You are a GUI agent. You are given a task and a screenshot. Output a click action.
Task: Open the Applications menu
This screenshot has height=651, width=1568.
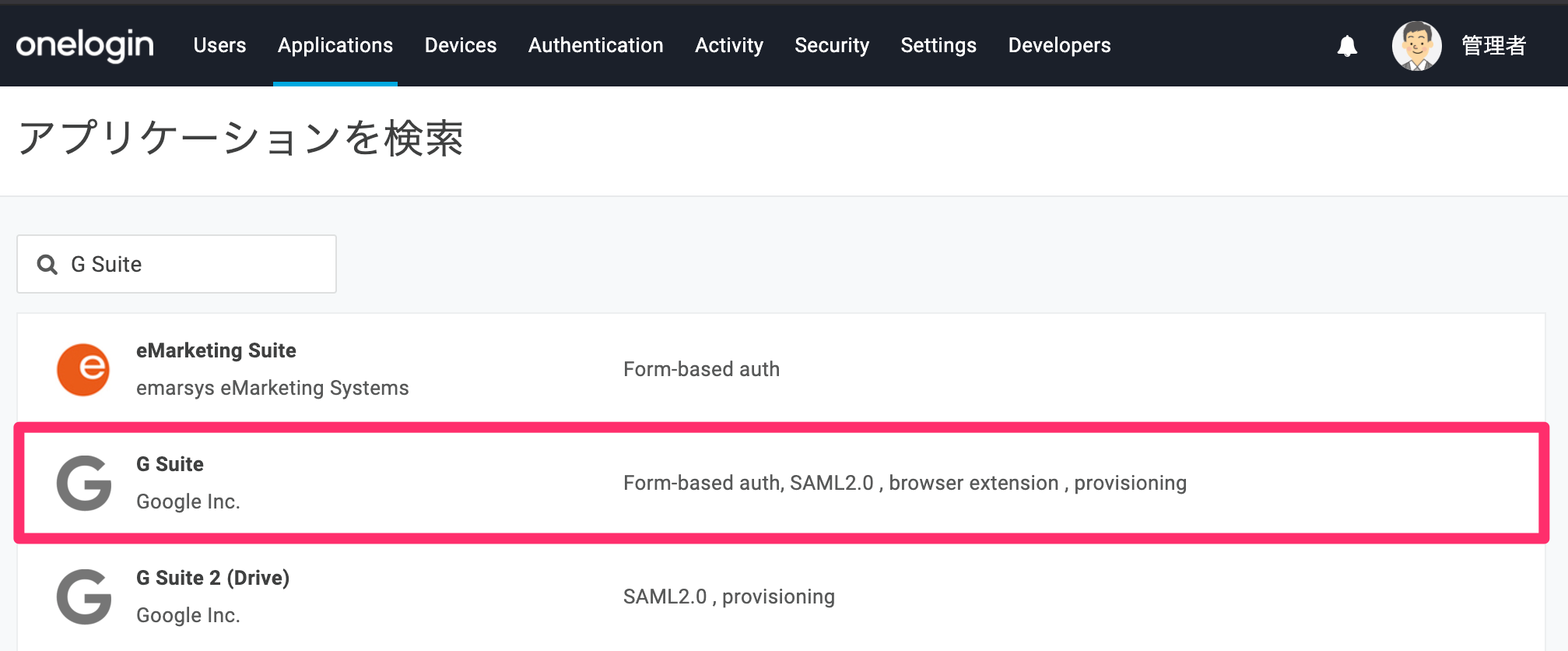coord(335,45)
